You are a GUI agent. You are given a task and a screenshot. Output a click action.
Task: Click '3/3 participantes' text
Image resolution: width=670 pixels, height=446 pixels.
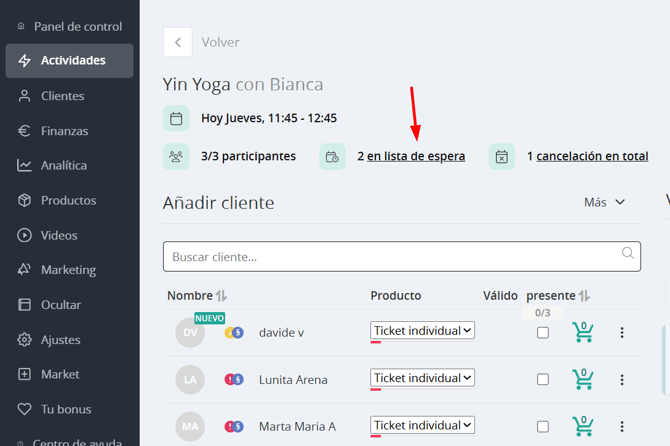(248, 156)
